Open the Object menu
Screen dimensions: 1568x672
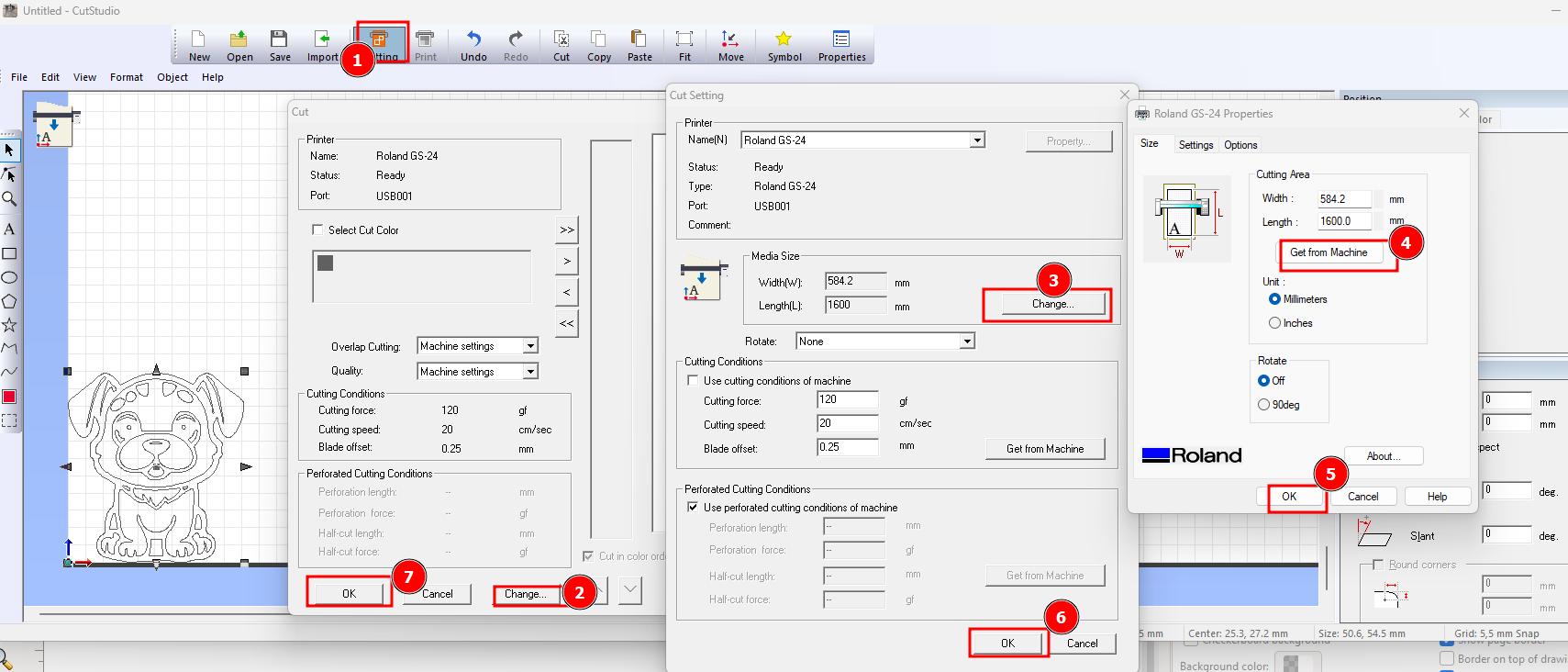(x=172, y=77)
